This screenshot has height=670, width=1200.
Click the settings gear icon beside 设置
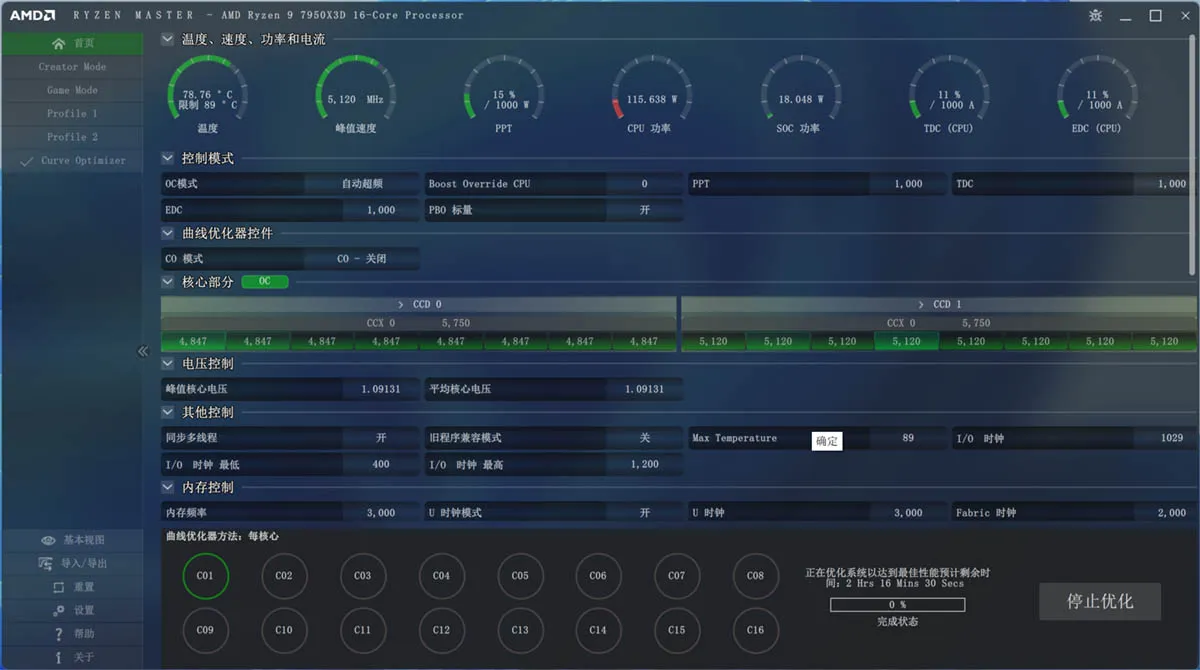59,610
